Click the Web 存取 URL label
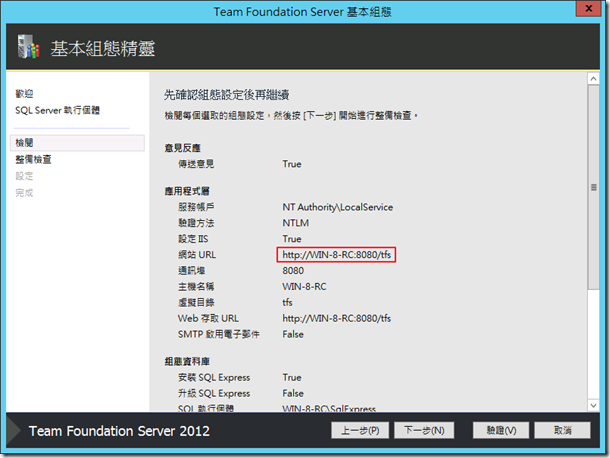This screenshot has height=458, width=610. [208, 318]
